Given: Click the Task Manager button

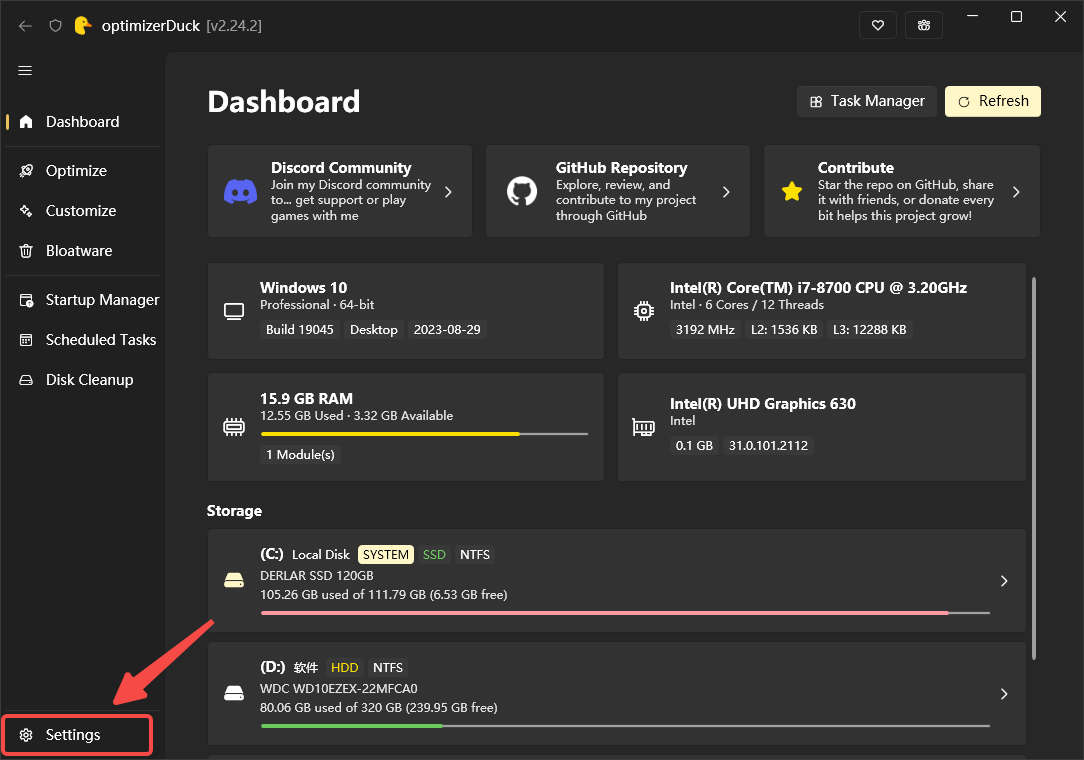Looking at the screenshot, I should coord(867,102).
